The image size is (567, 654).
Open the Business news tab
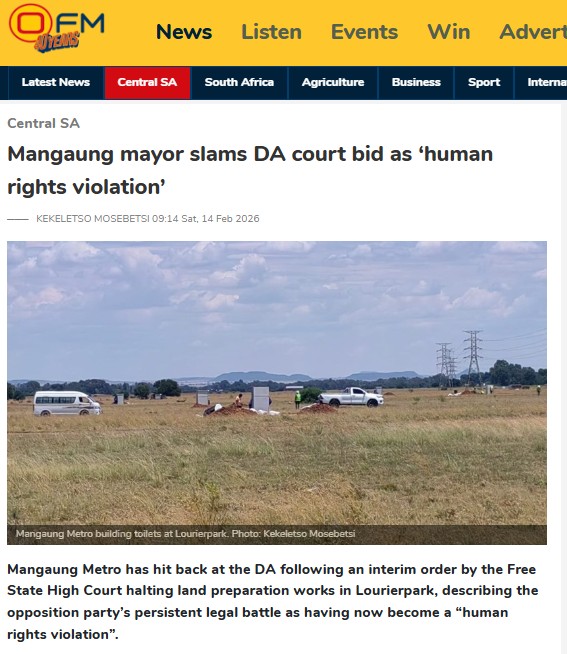click(x=416, y=83)
